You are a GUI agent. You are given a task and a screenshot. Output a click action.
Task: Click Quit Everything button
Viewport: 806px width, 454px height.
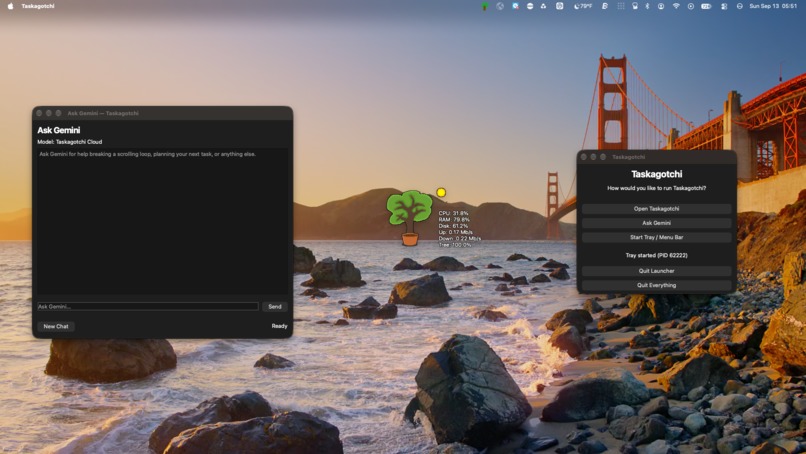656,285
